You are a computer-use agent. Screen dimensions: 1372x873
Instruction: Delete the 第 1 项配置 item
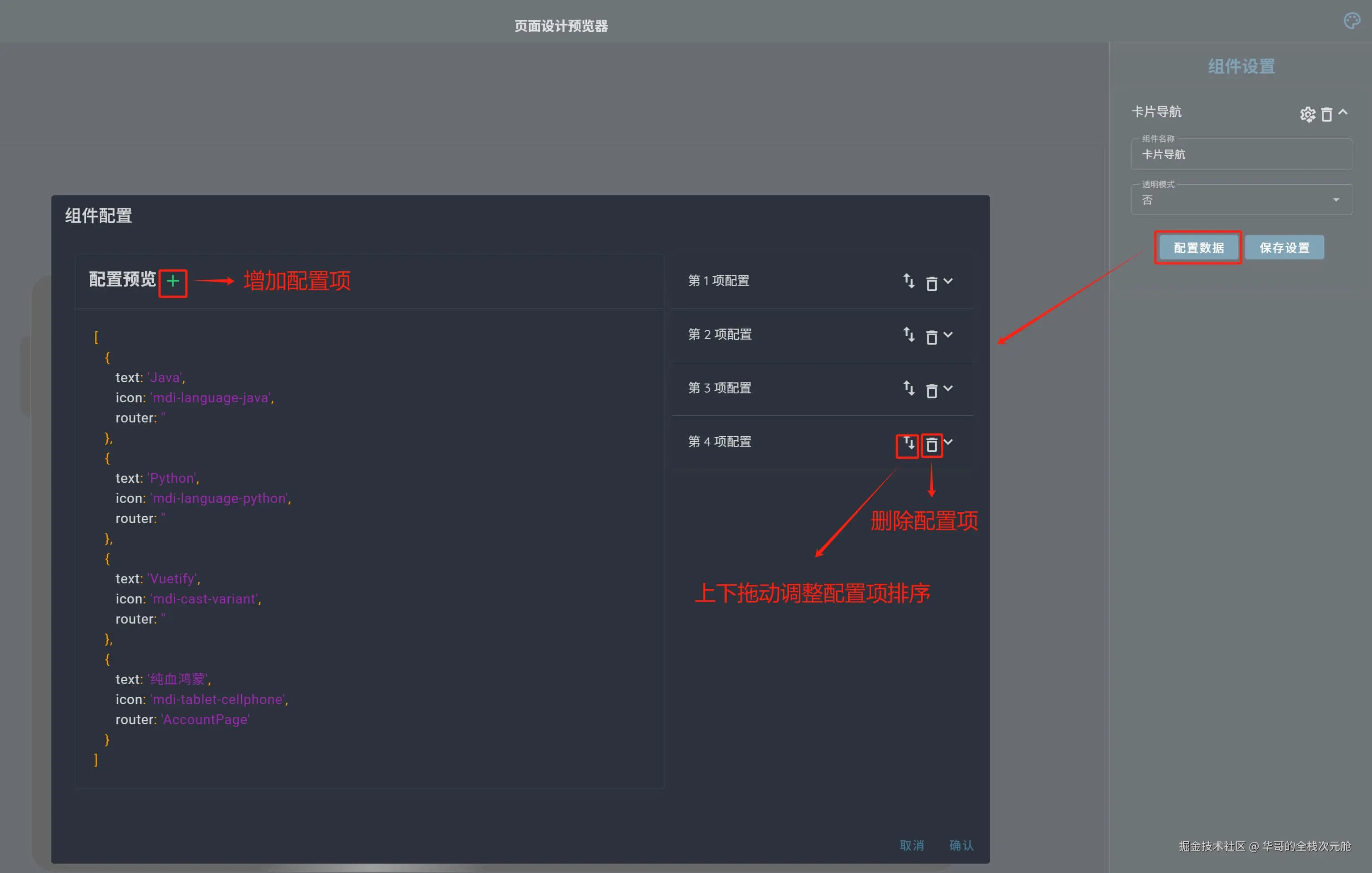coord(931,283)
